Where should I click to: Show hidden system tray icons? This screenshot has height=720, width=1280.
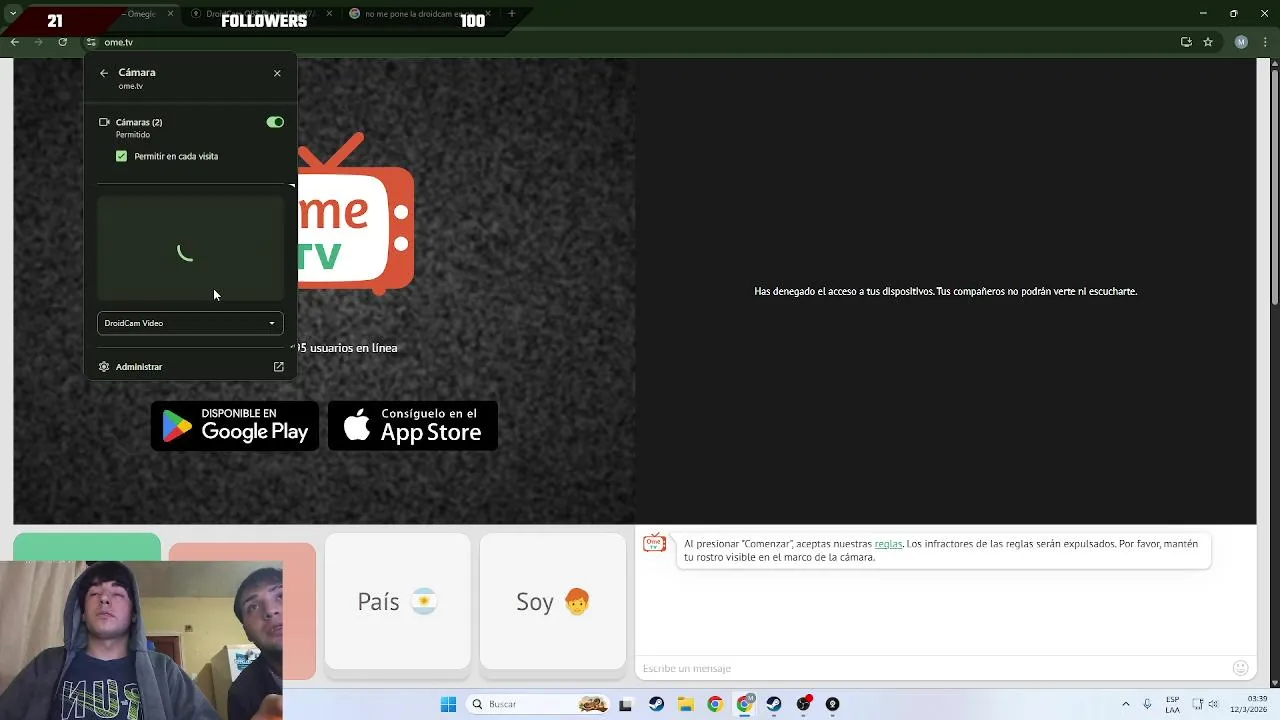(x=1125, y=704)
